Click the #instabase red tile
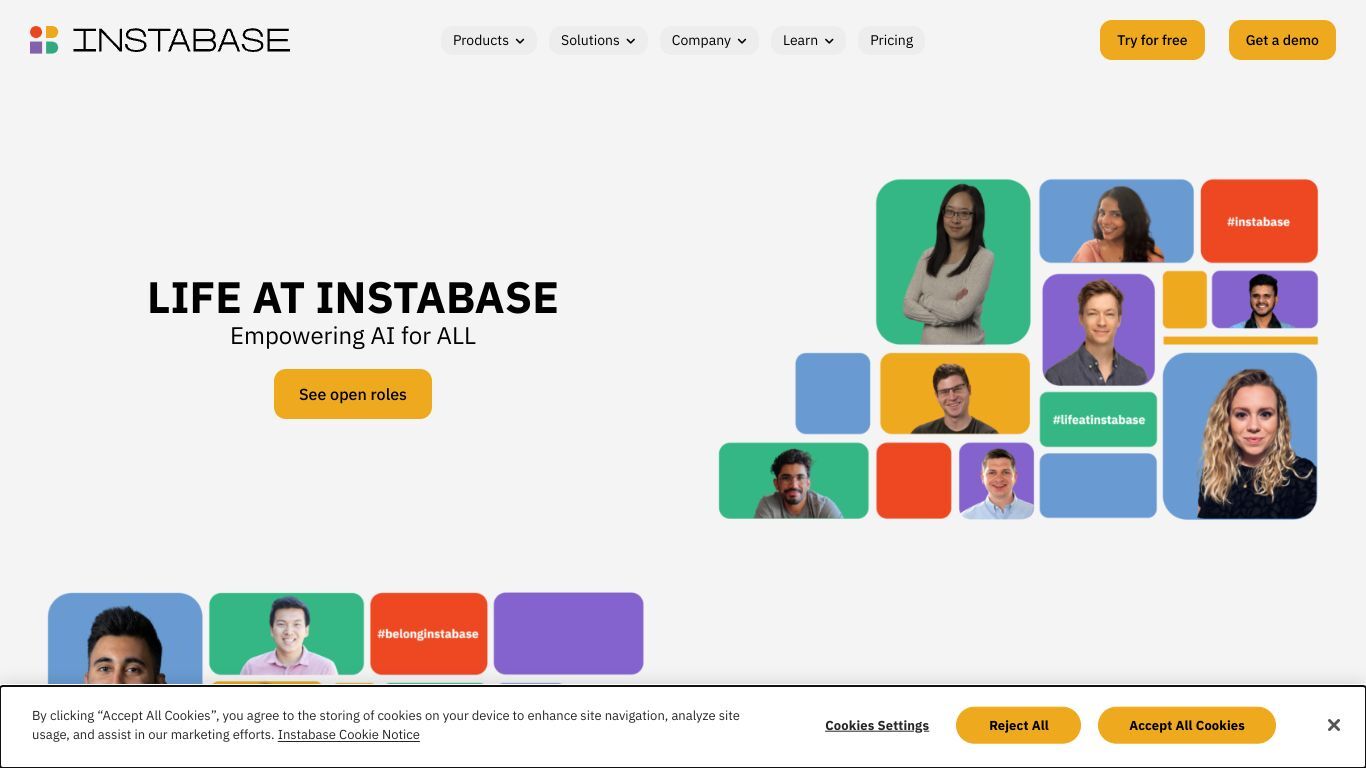Image resolution: width=1366 pixels, height=768 pixels. (x=1259, y=221)
